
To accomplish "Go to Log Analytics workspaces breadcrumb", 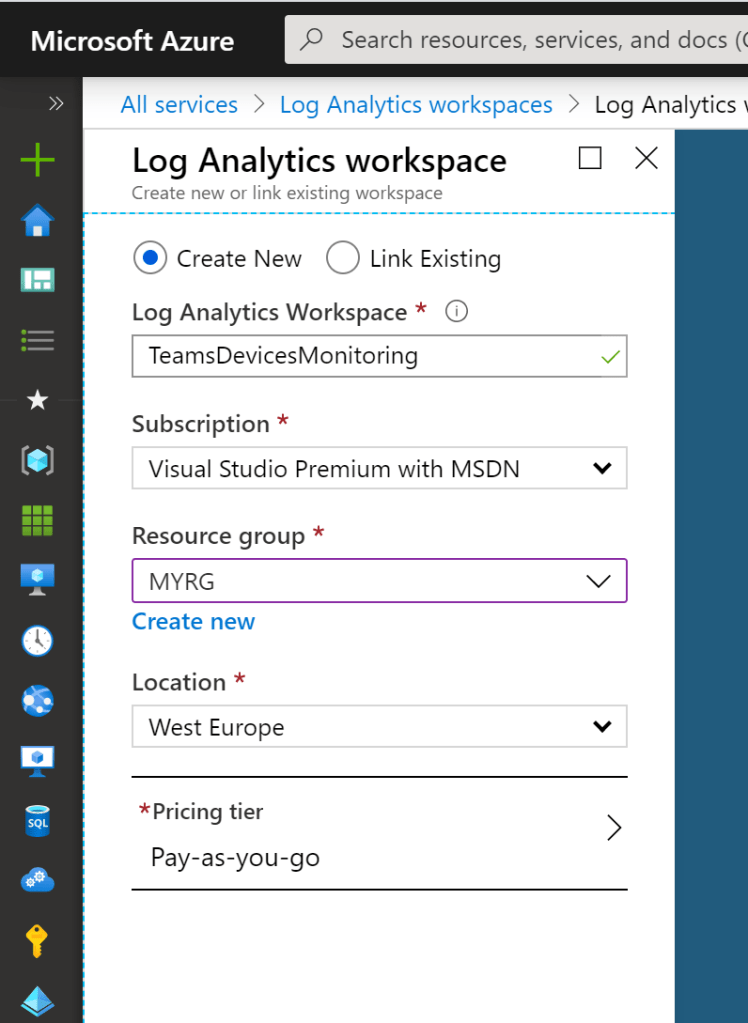I will click(416, 105).
